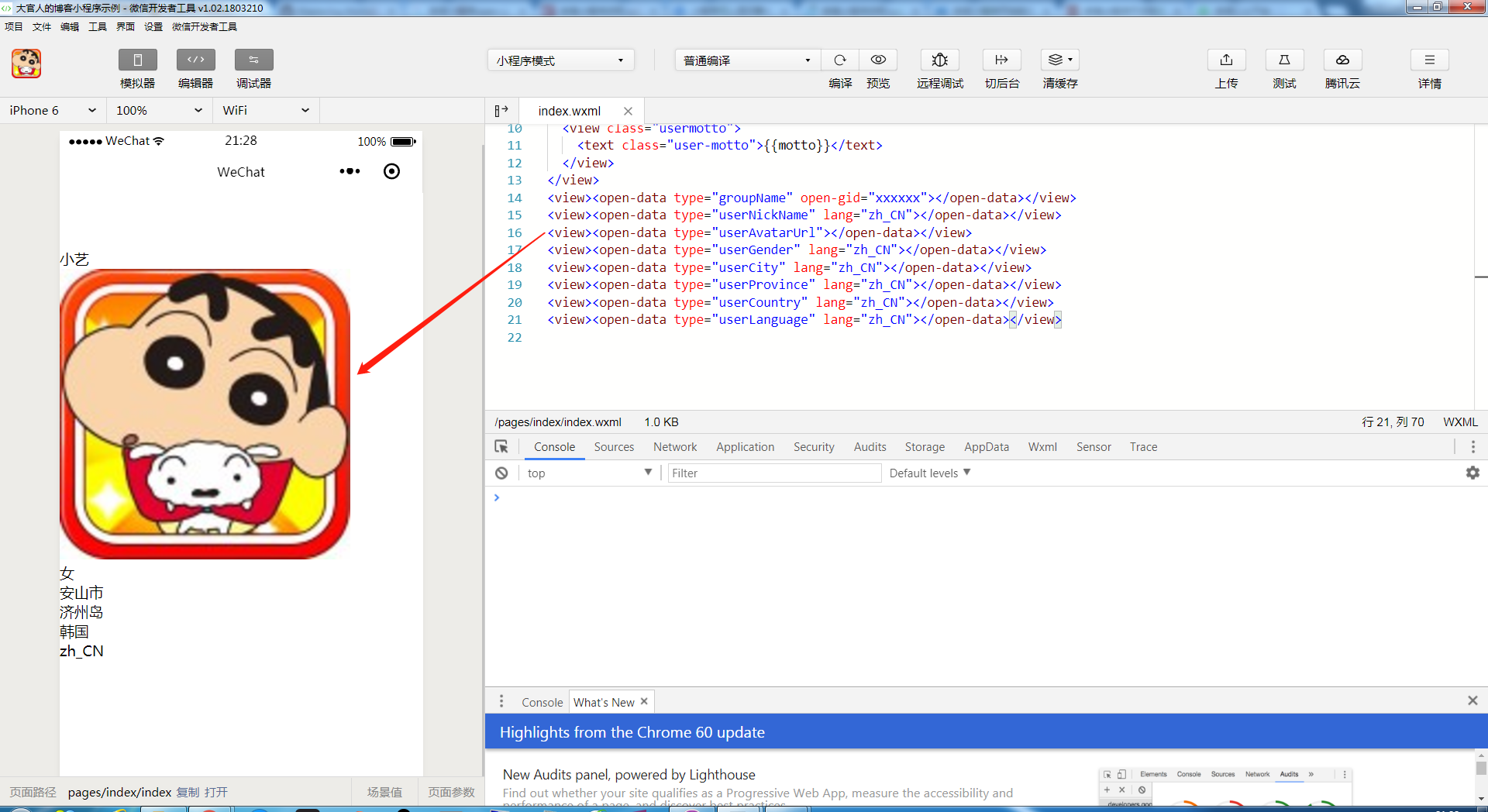Open the 微信开发者工具 menu
This screenshot has height=812, width=1488.
(x=205, y=26)
